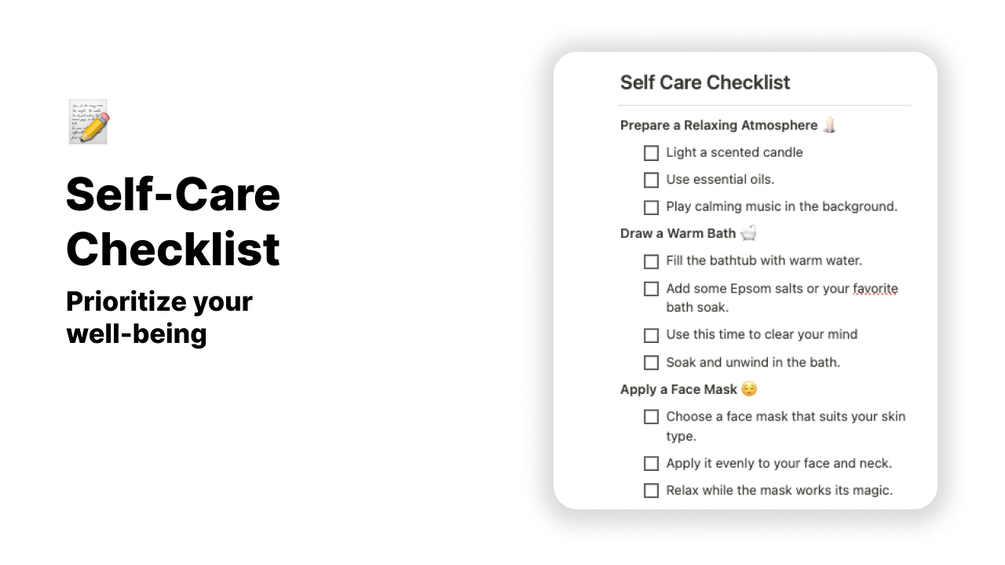The image size is (1005, 565).
Task: Click the 'Prioritize your well-being' subtitle
Action: tap(159, 318)
